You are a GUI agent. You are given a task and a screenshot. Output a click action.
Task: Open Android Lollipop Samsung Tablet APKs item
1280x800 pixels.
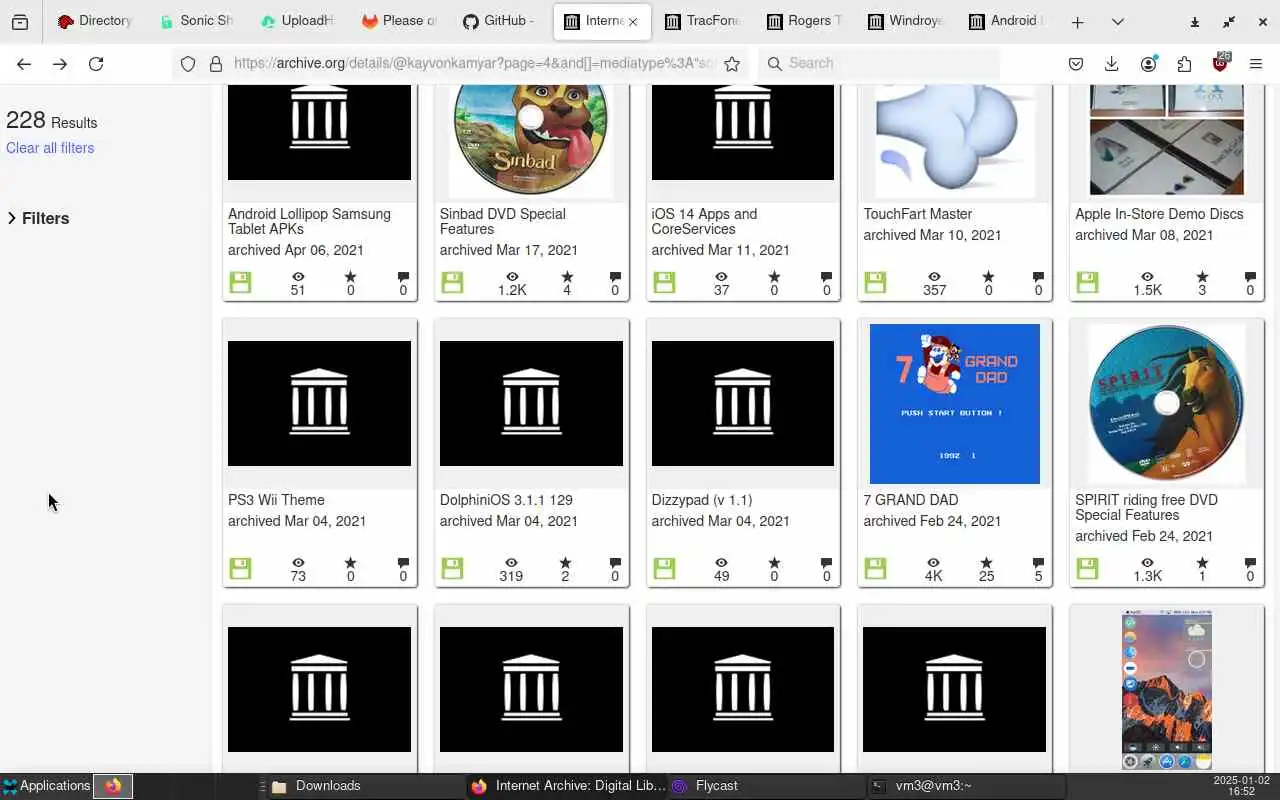point(309,221)
